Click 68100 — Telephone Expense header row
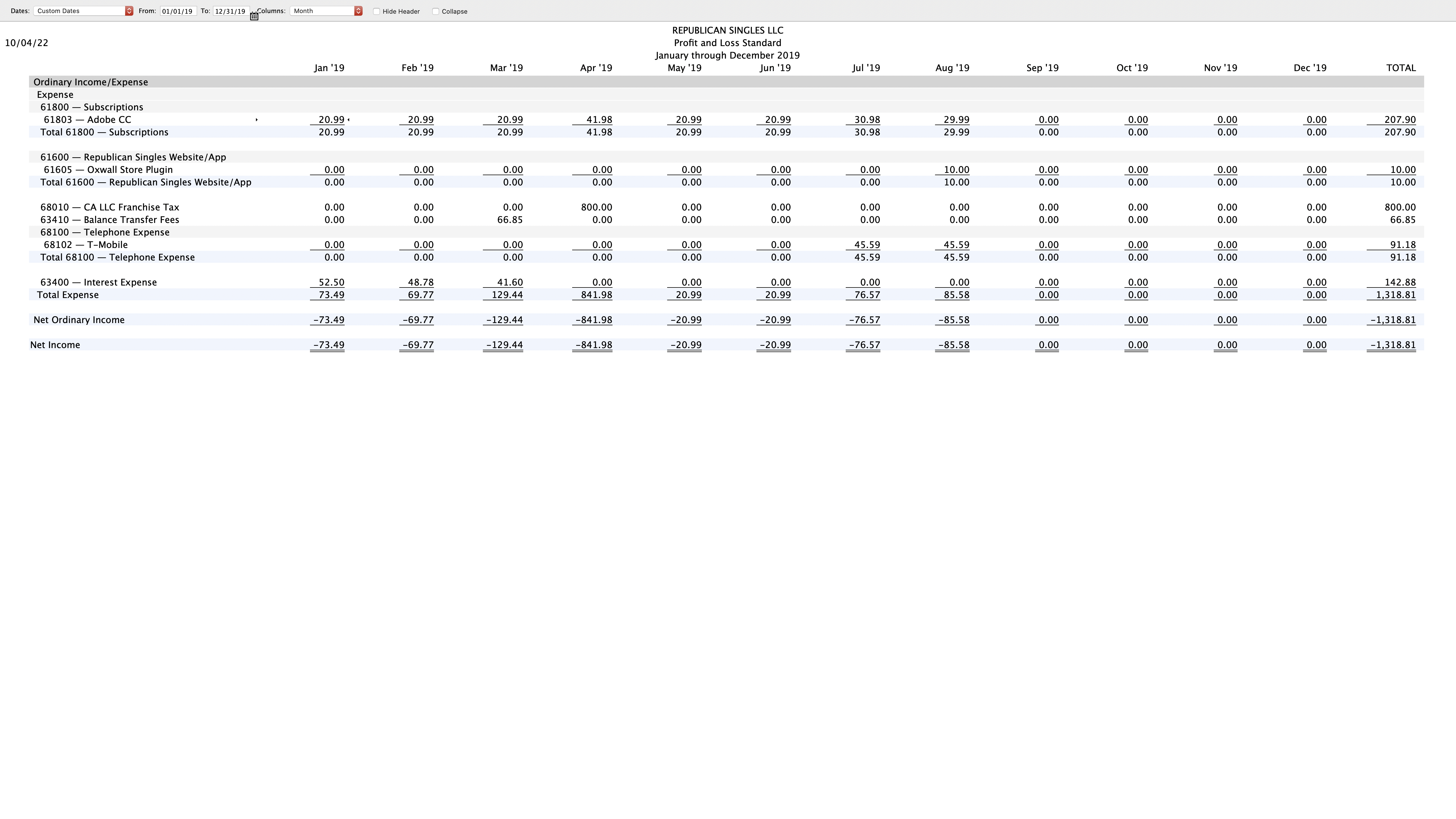This screenshot has height=819, width=1456. coord(726,232)
